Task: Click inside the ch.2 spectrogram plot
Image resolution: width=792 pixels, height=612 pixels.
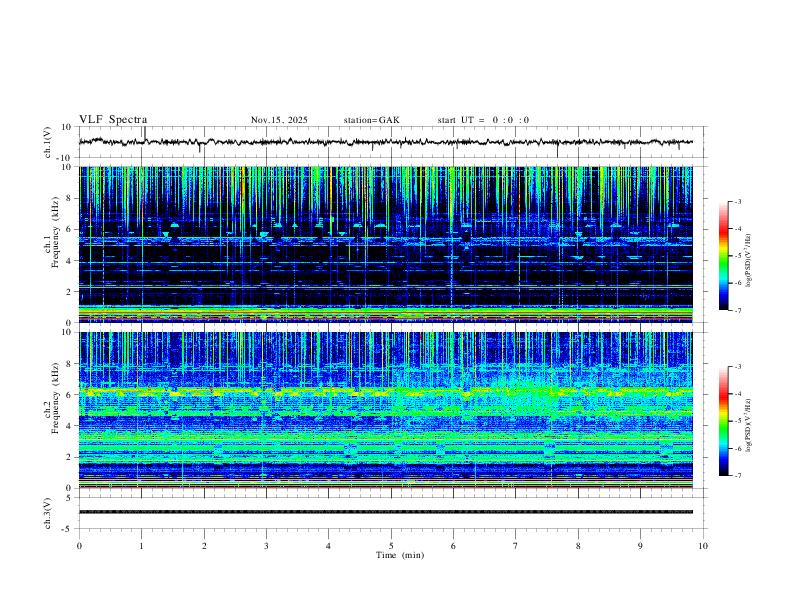Action: pos(386,410)
